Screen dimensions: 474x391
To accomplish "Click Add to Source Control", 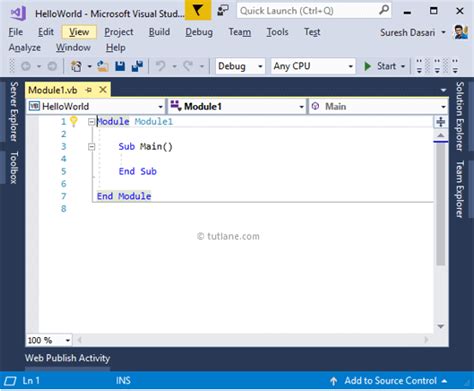I will (390, 381).
